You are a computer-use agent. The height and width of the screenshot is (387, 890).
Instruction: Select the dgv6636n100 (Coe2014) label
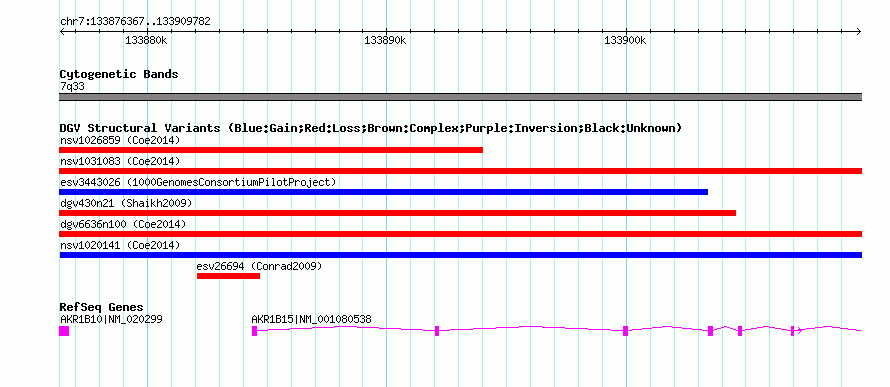point(123,224)
